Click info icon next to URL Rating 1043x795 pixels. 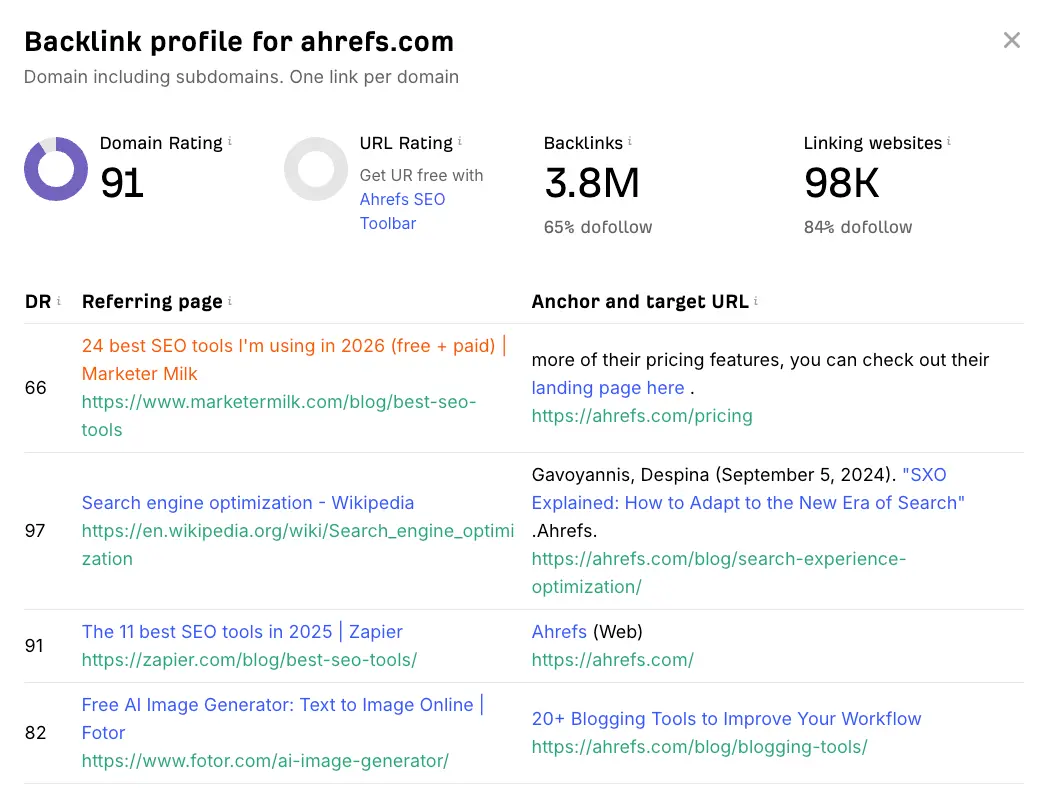[x=460, y=142]
